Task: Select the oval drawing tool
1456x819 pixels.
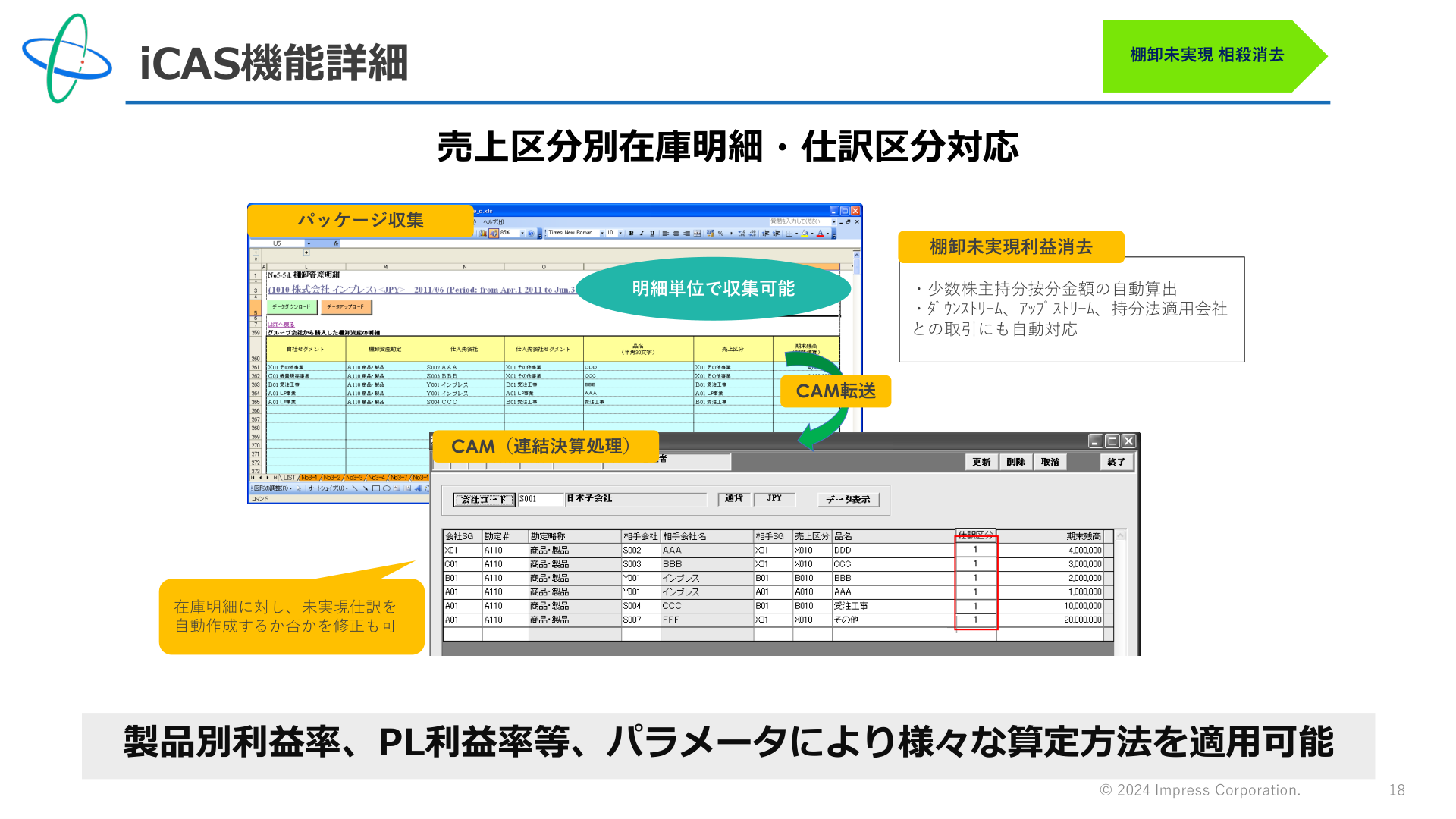Action: tap(387, 488)
